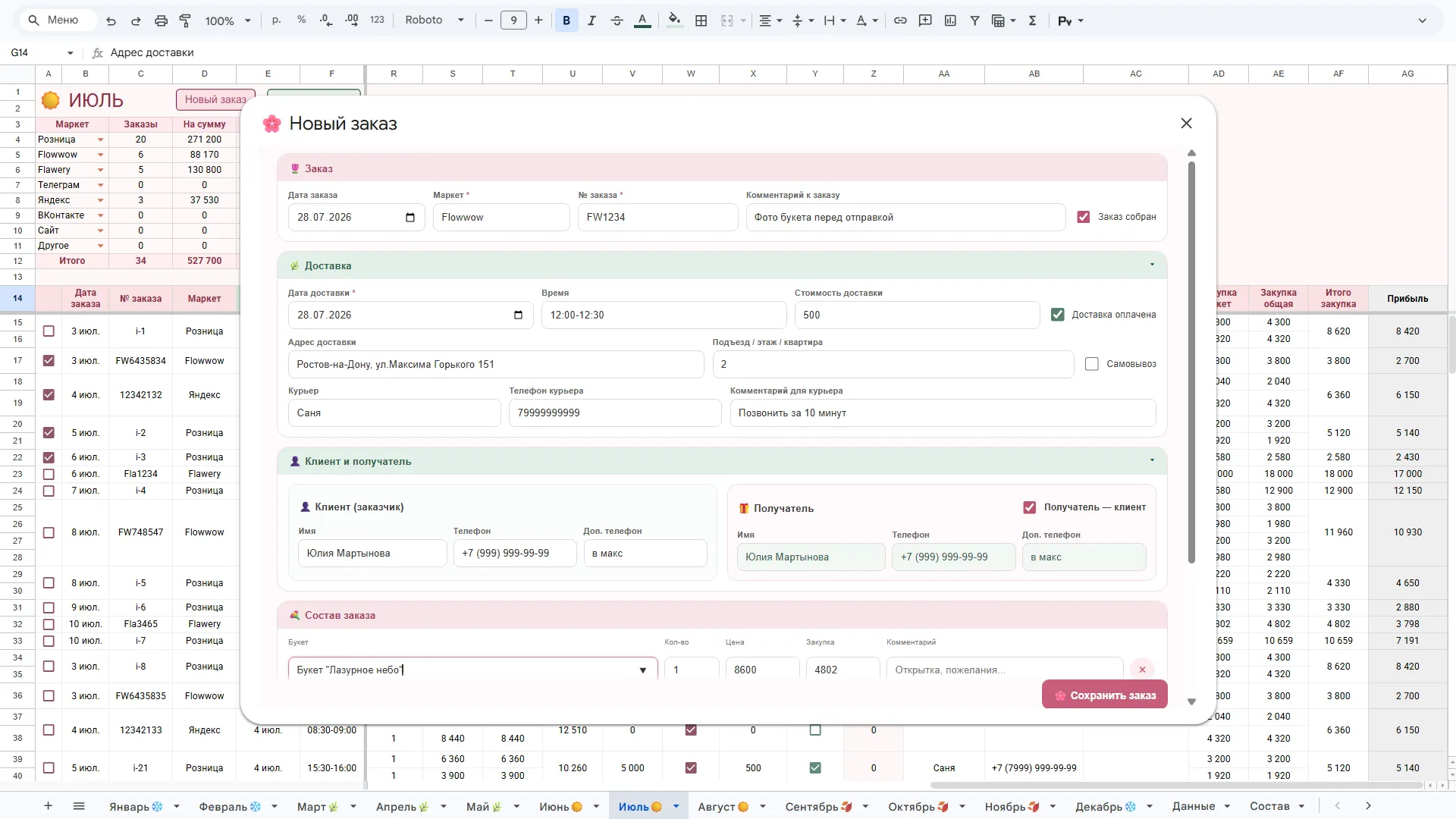Collapse the 'Доставка' section
Viewport: 1456px width, 819px height.
tap(1152, 265)
